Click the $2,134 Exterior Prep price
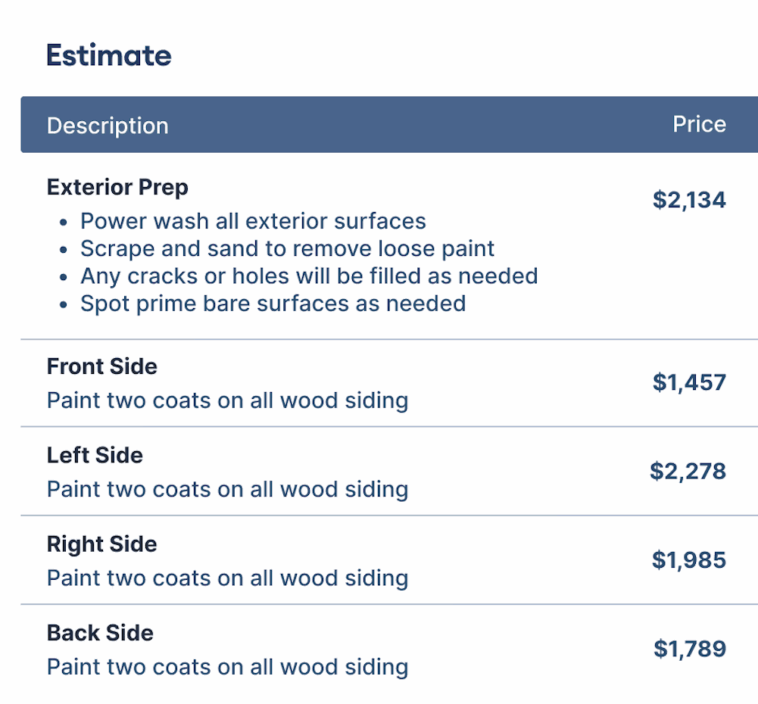Image resolution: width=758 pixels, height=704 pixels. pyautogui.click(x=689, y=200)
